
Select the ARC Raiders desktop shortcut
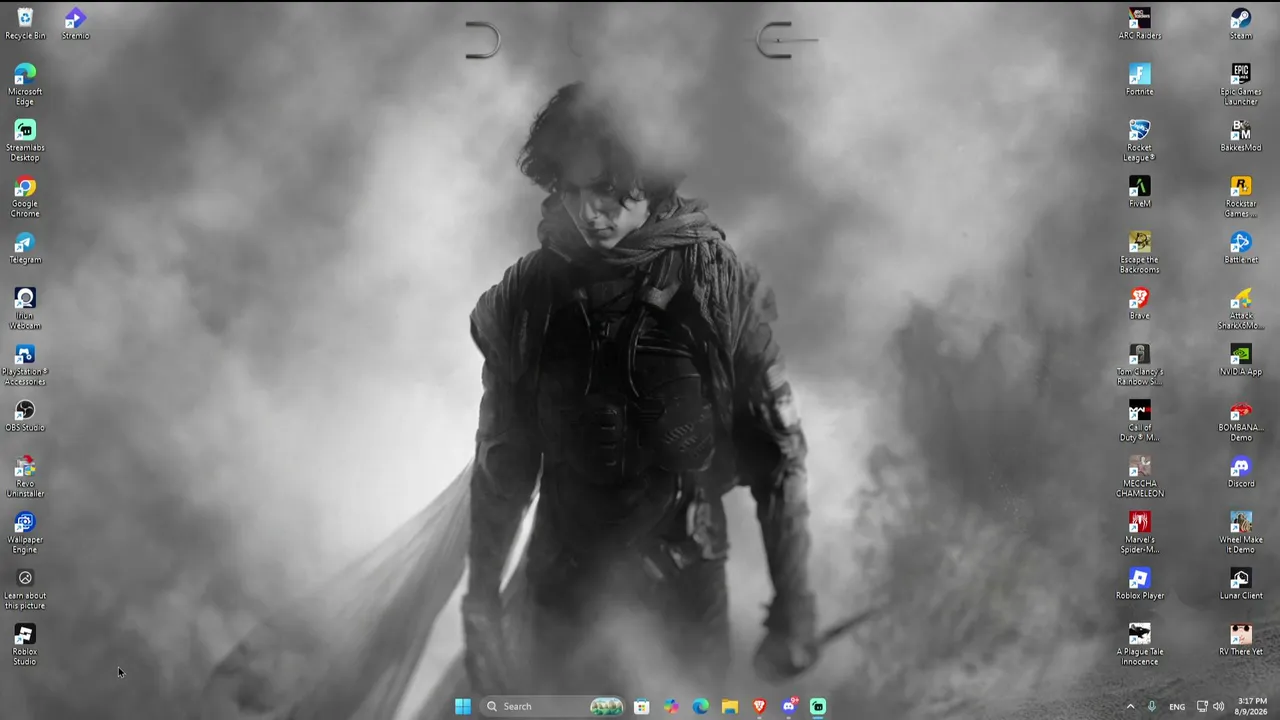coord(1140,24)
